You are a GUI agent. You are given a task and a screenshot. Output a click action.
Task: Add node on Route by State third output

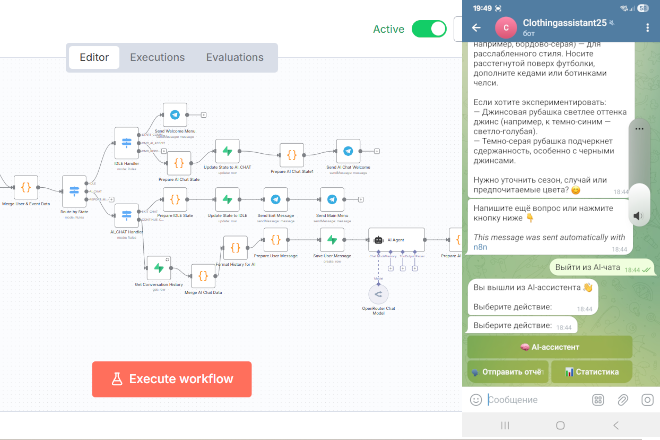coord(112,200)
